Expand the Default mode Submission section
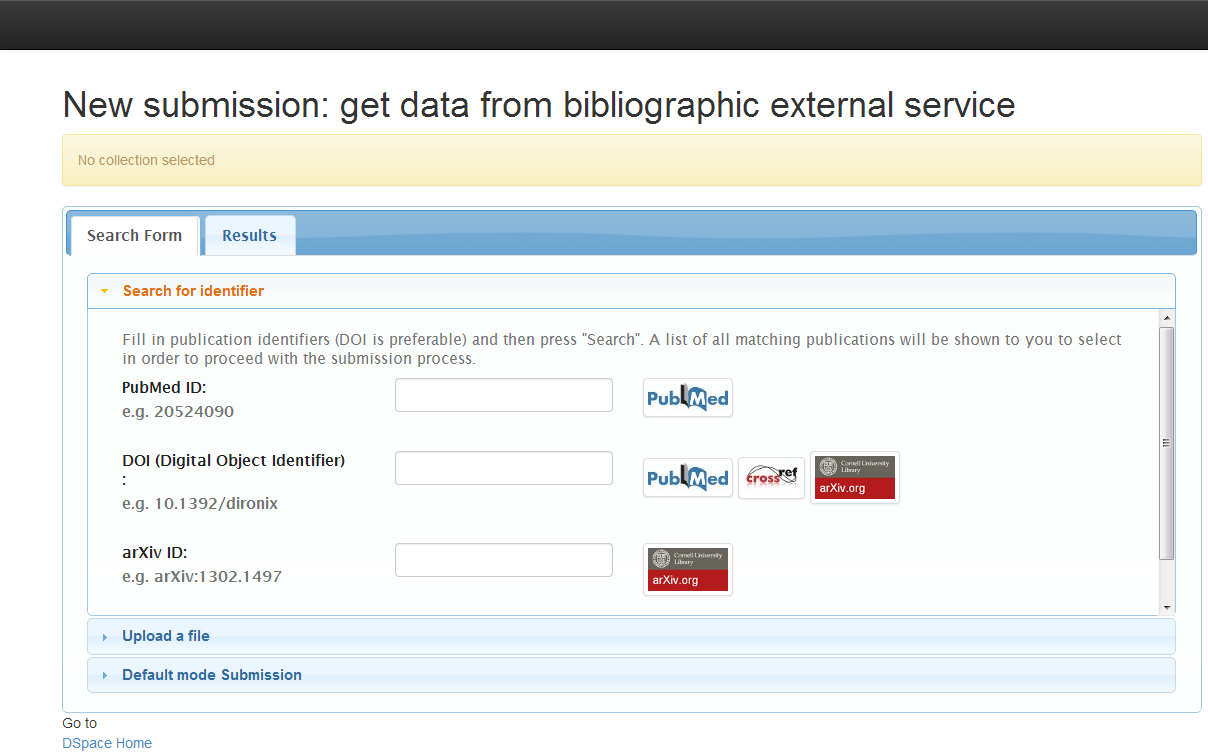 [212, 675]
